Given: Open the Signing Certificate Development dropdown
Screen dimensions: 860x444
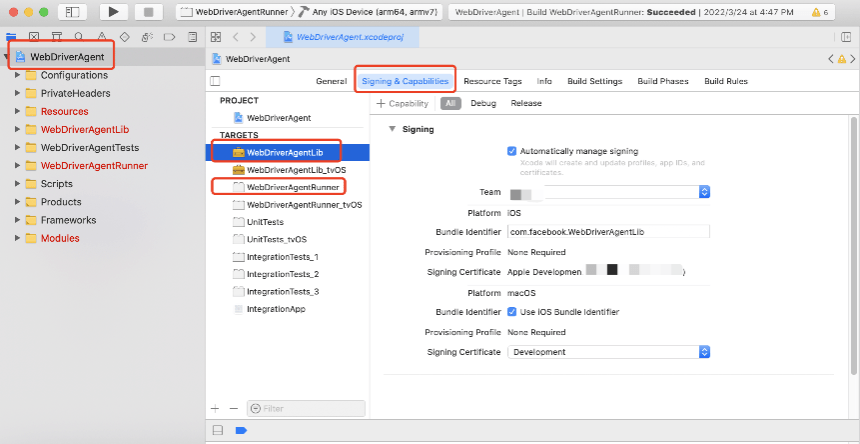Looking at the screenshot, I should pyautogui.click(x=609, y=352).
